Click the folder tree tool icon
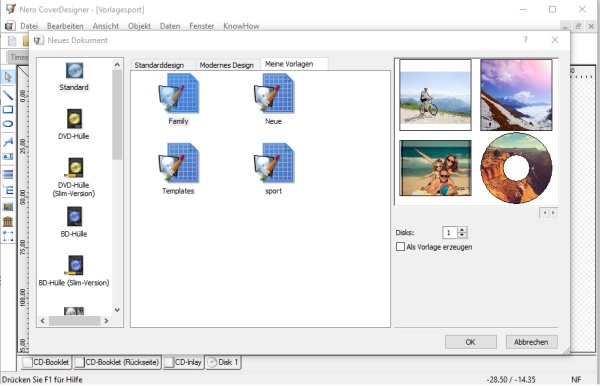Viewport: 600px width, 387px height. click(8, 189)
